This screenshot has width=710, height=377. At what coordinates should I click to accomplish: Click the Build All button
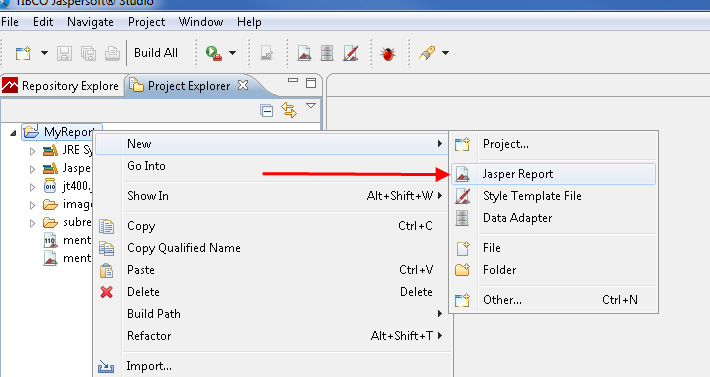(x=156, y=53)
